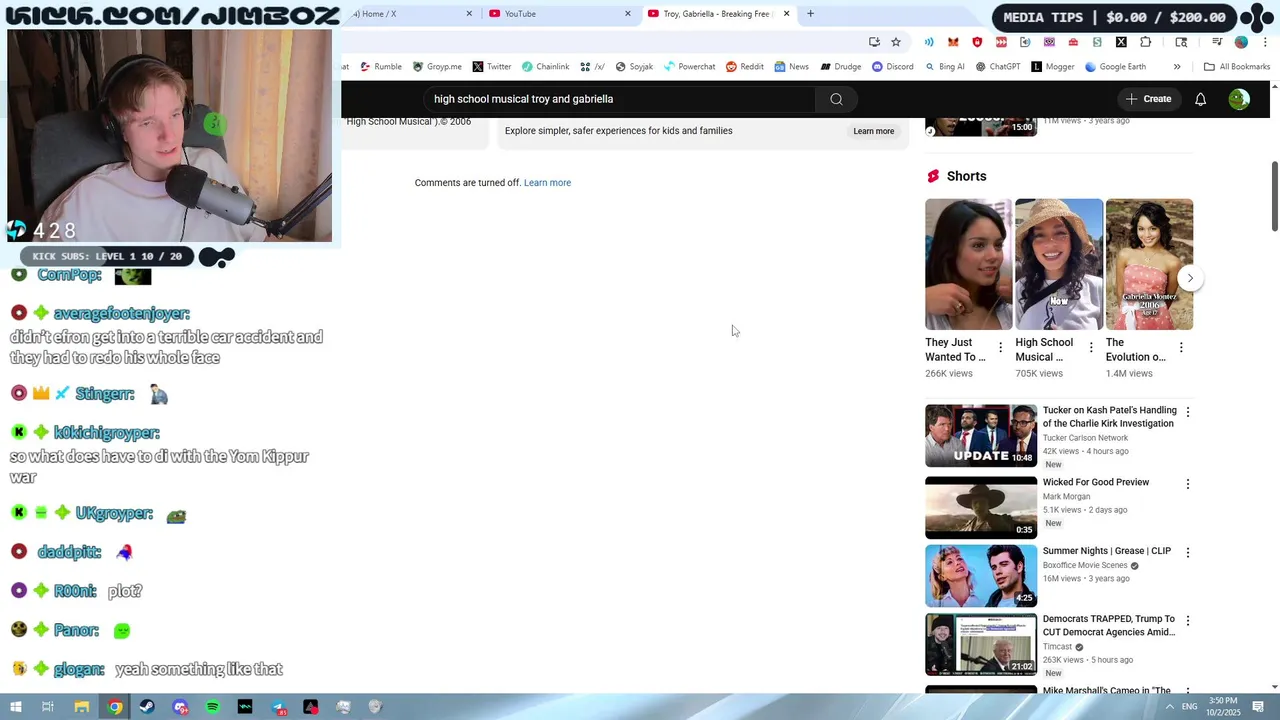Open options menu for Democrats TRAPPED video
Viewport: 1280px width, 720px height.
[x=1188, y=621]
